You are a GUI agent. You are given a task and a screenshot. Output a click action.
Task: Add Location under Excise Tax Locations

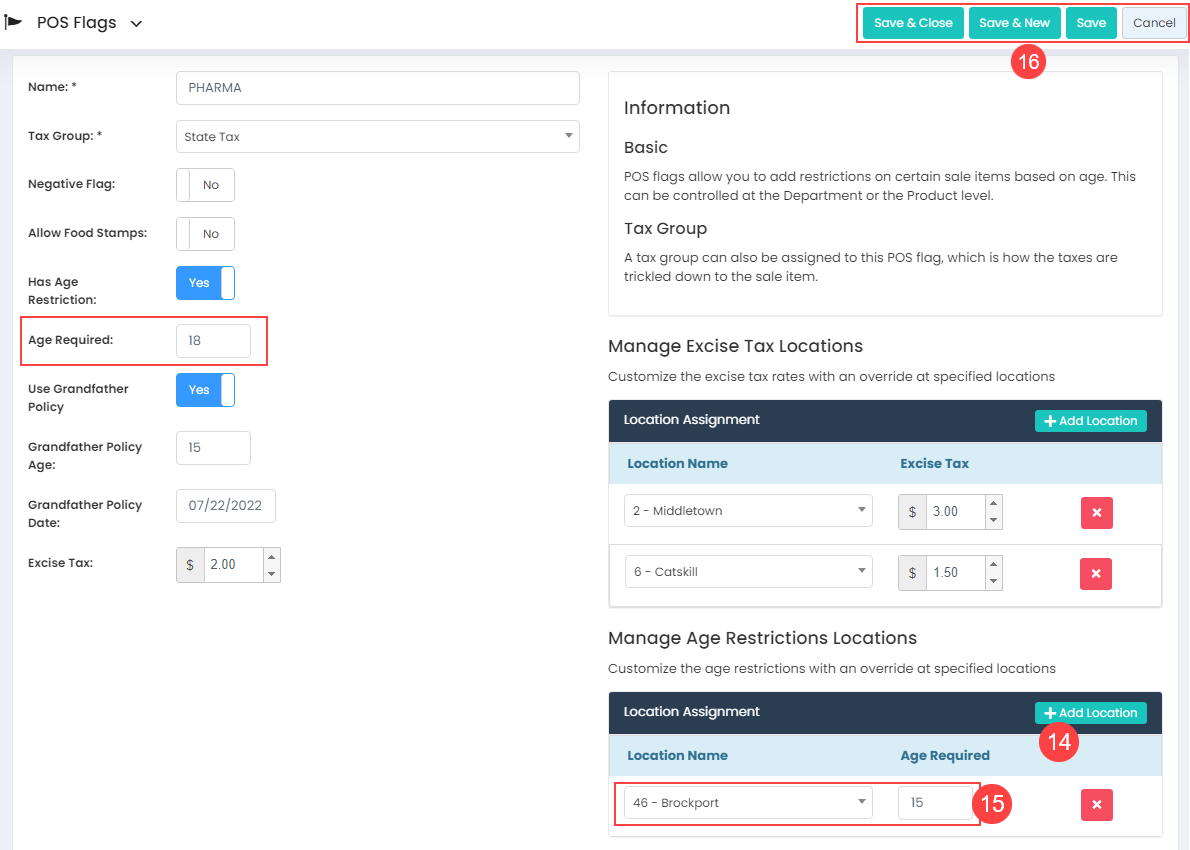1090,421
